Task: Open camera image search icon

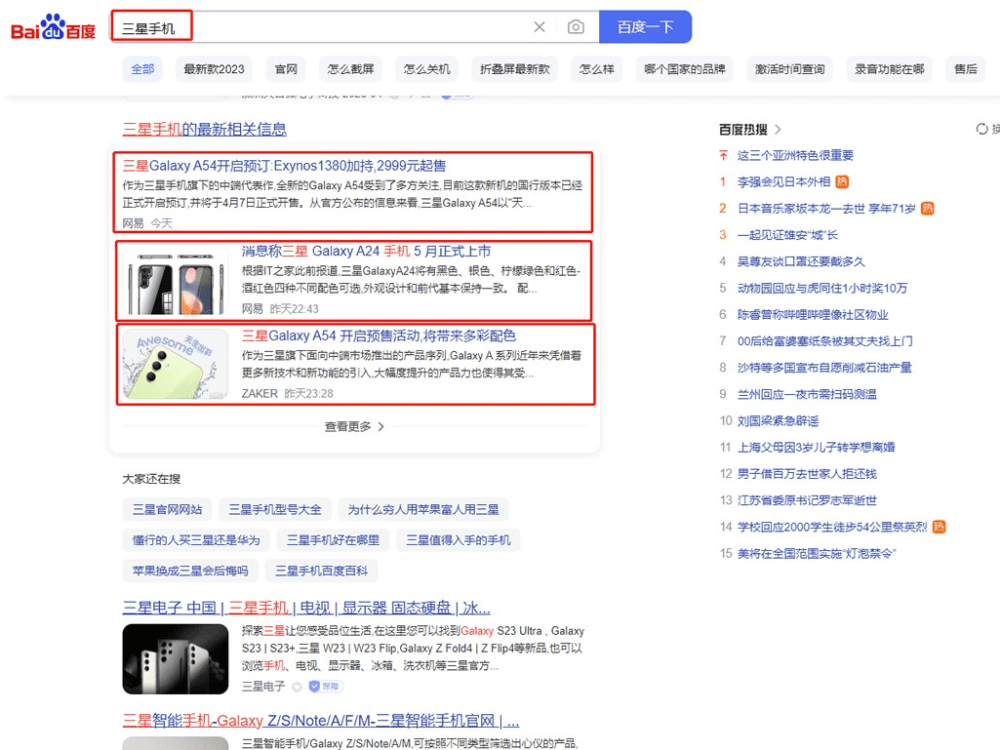Action: coord(576,27)
